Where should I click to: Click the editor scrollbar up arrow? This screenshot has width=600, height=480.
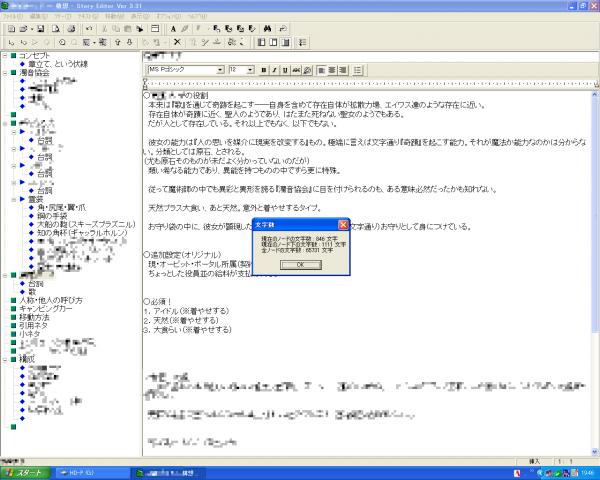point(595,94)
